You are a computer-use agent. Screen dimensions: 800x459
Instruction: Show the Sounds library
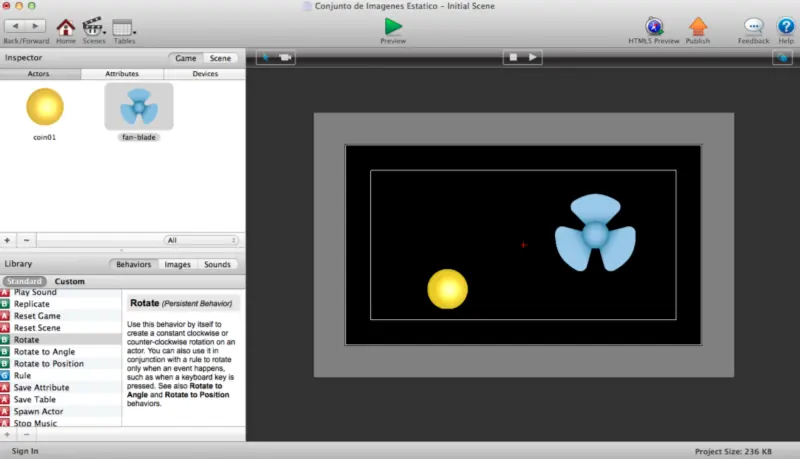[x=217, y=264]
